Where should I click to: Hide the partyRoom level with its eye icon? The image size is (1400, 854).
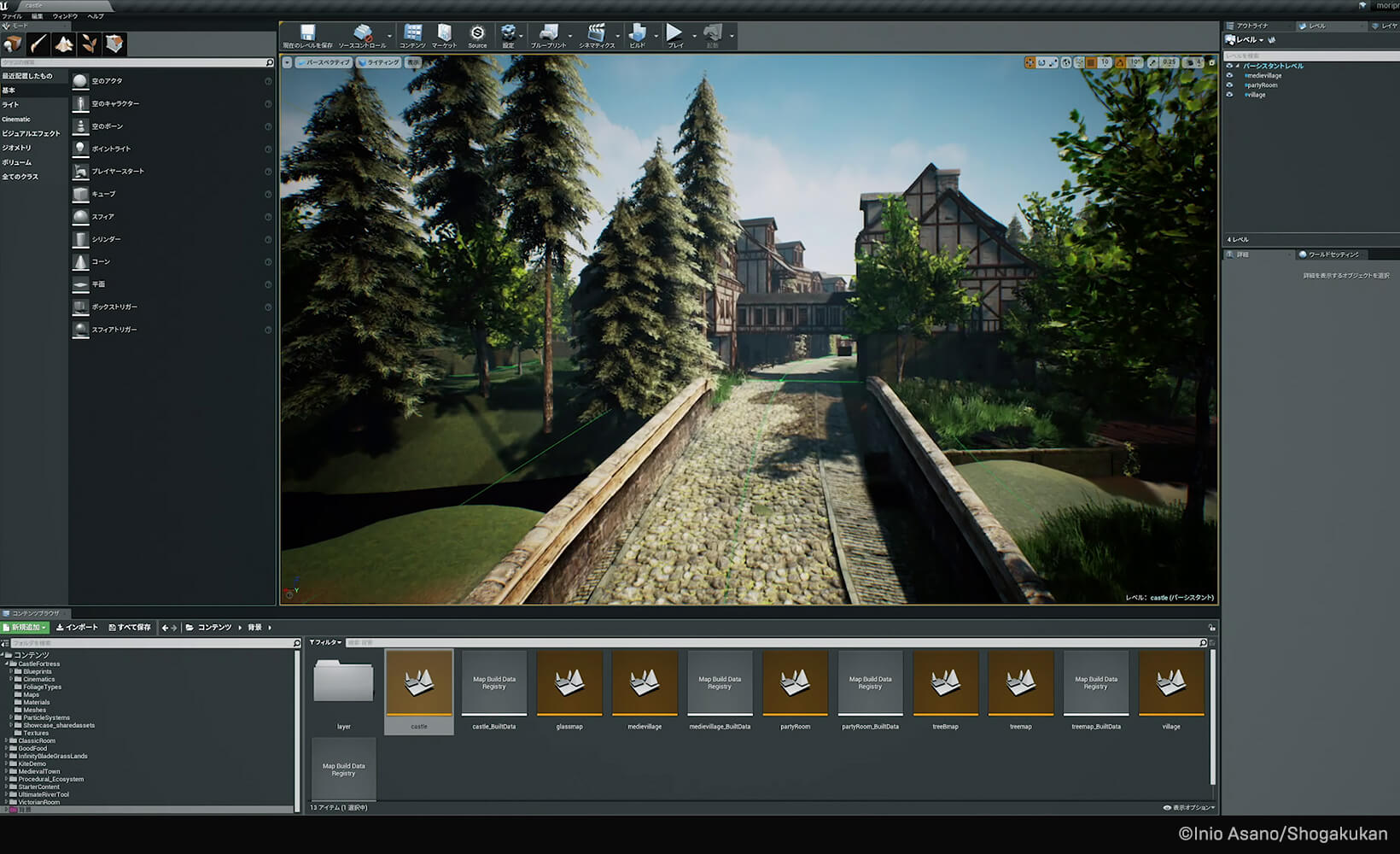(x=1229, y=85)
